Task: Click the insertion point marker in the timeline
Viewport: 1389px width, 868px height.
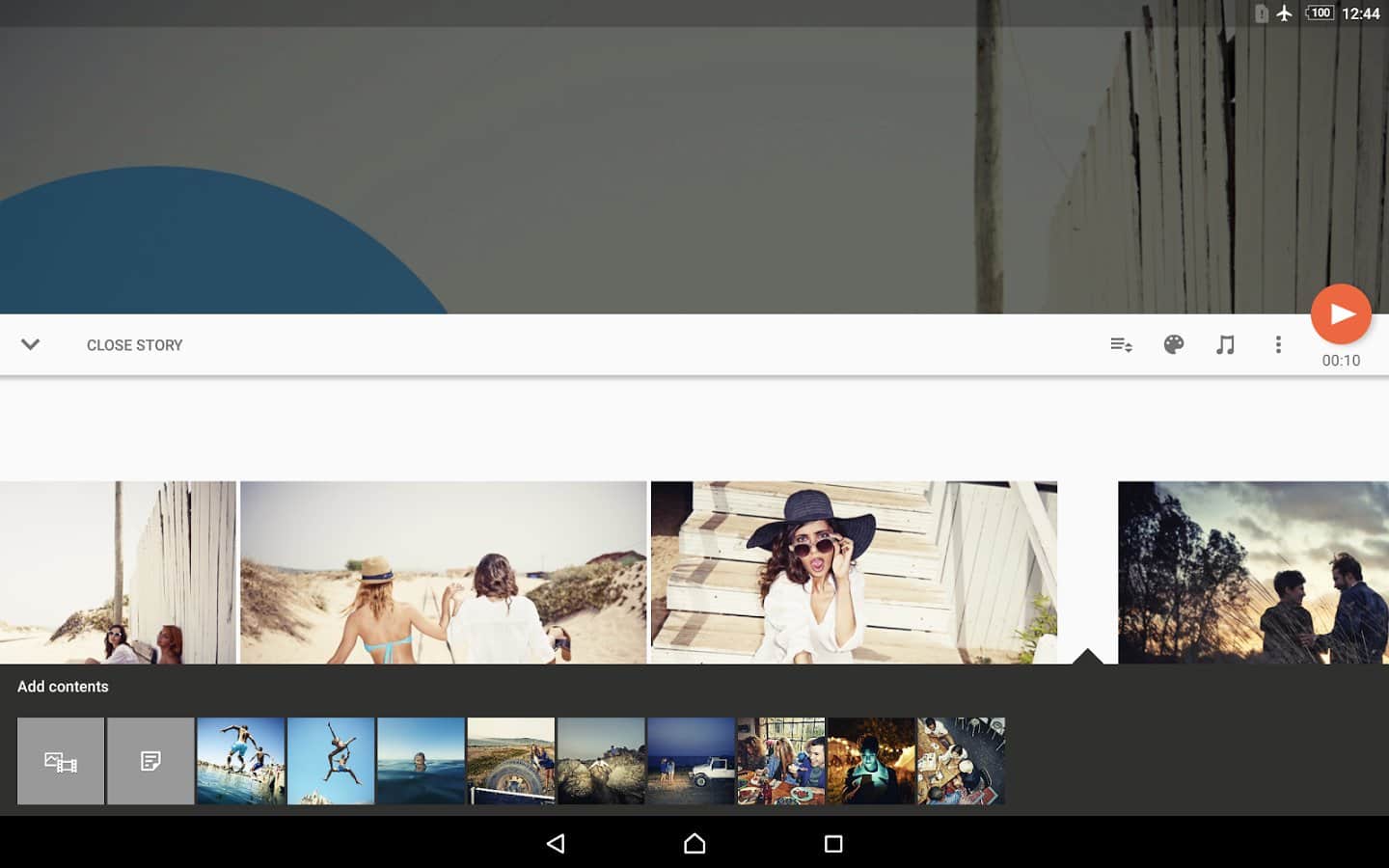Action: [1087, 657]
